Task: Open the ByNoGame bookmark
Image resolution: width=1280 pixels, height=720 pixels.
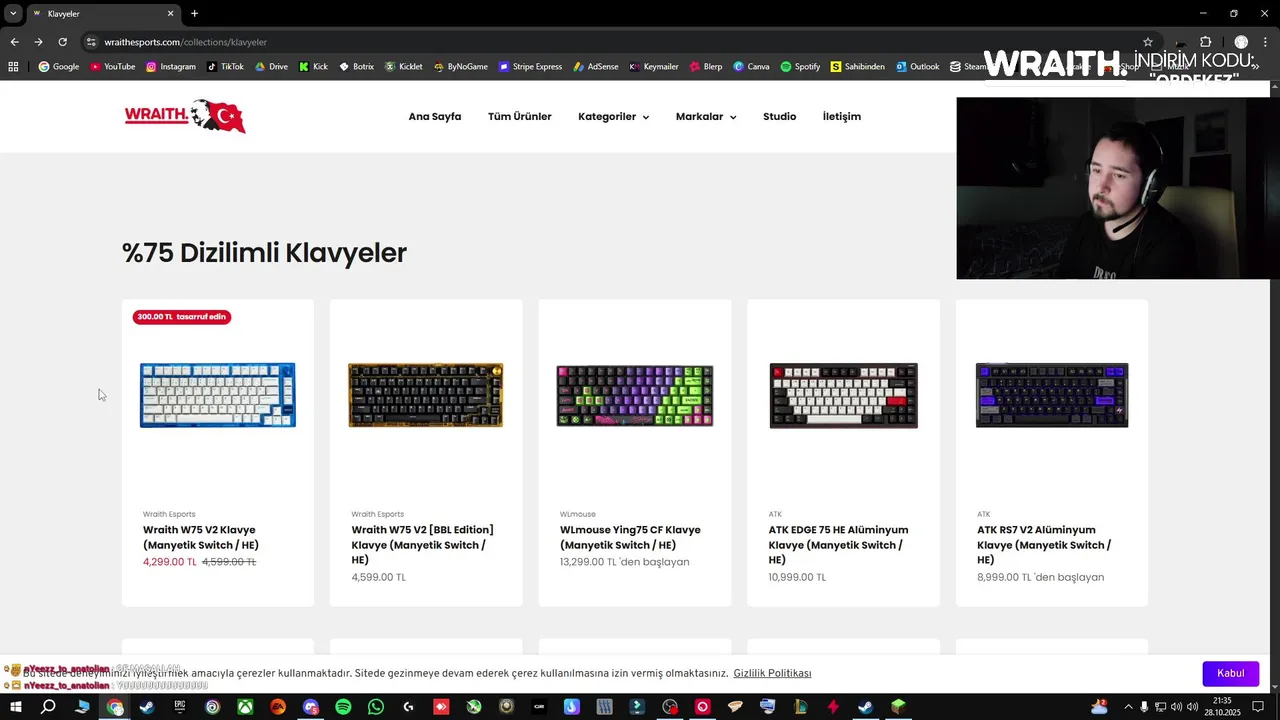Action: 461,67
